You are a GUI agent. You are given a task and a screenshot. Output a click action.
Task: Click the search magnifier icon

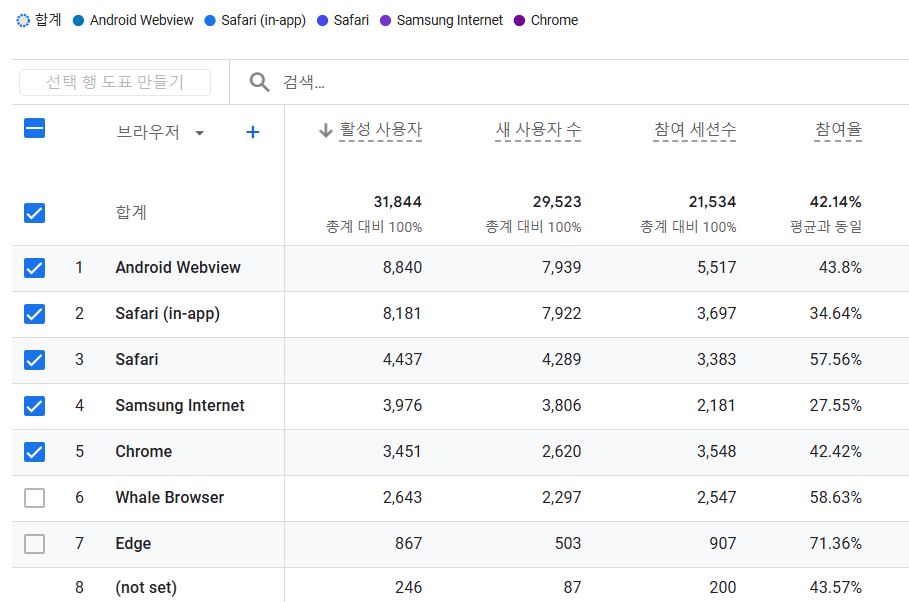click(259, 82)
